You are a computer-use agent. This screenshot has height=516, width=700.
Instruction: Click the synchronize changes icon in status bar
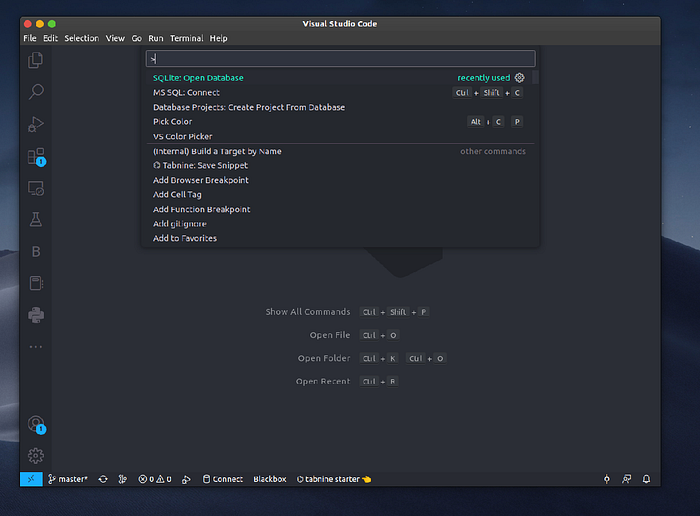tap(103, 479)
